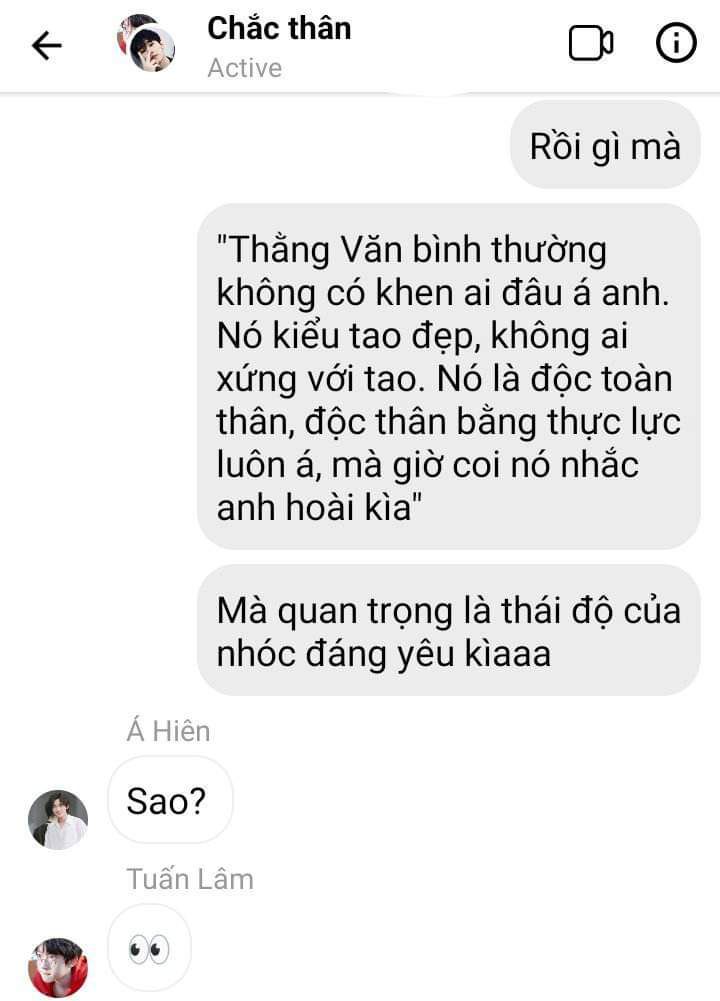This screenshot has width=720, height=1001.
Task: Open the conversation info icon
Action: 676,43
